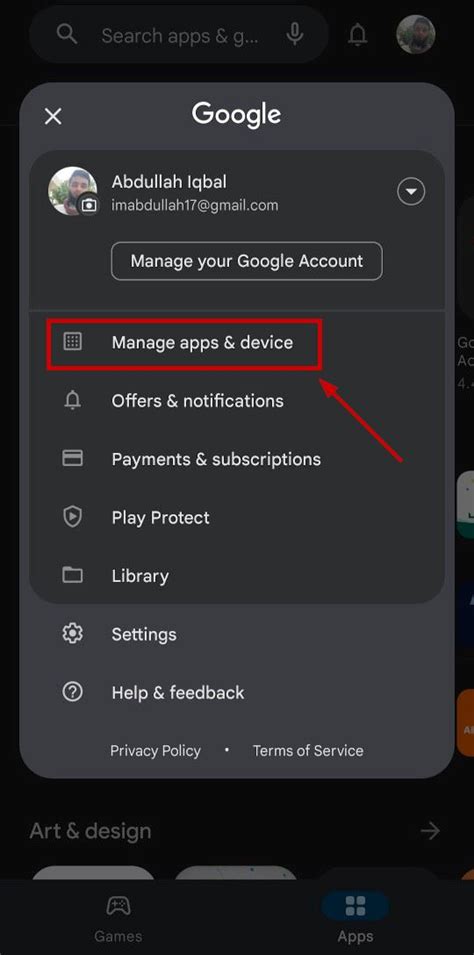Click the camera badge on profile photo

[x=89, y=206]
